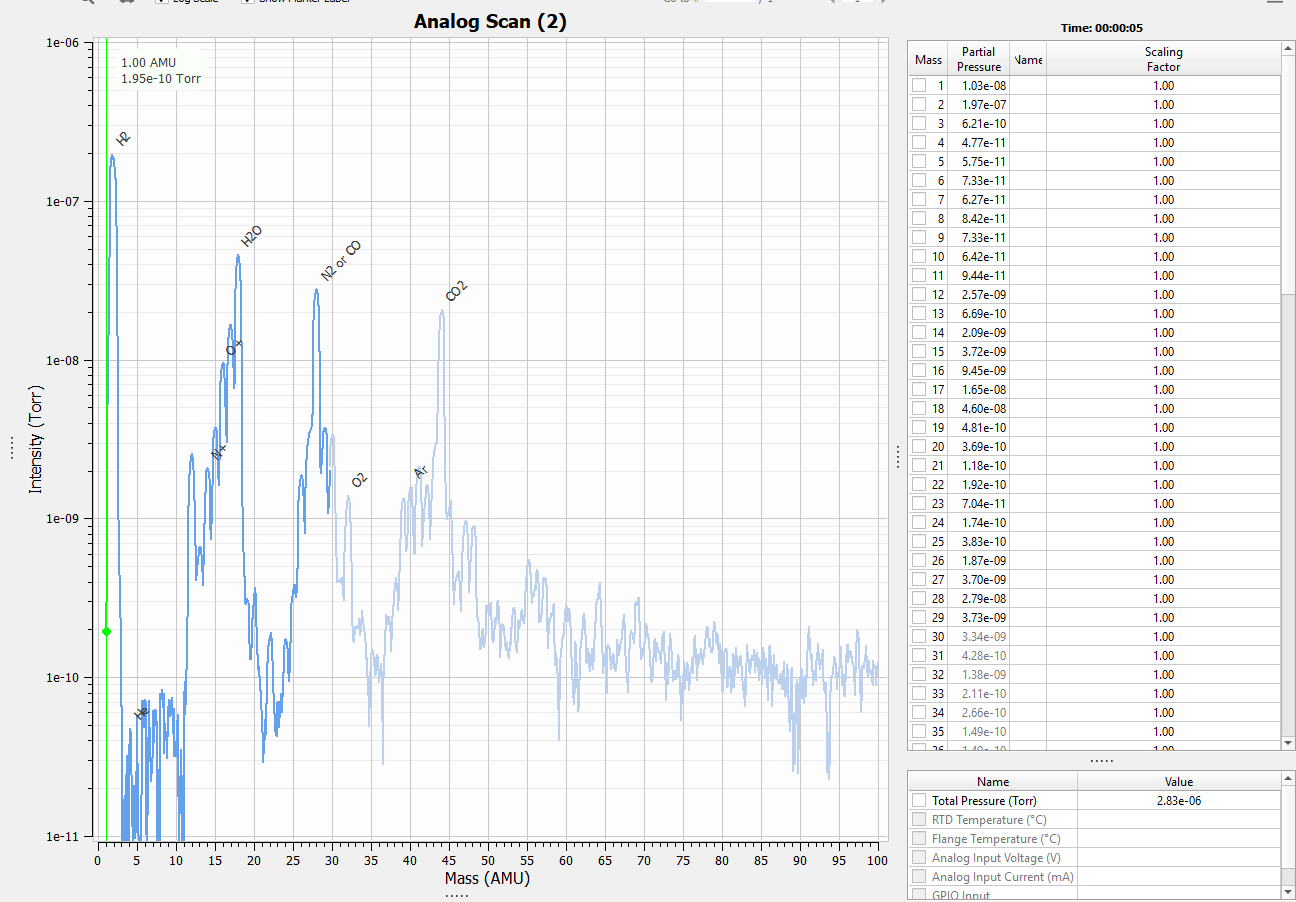1296x902 pixels.
Task: Select the green diamond marker on cursor line
Action: tap(107, 631)
